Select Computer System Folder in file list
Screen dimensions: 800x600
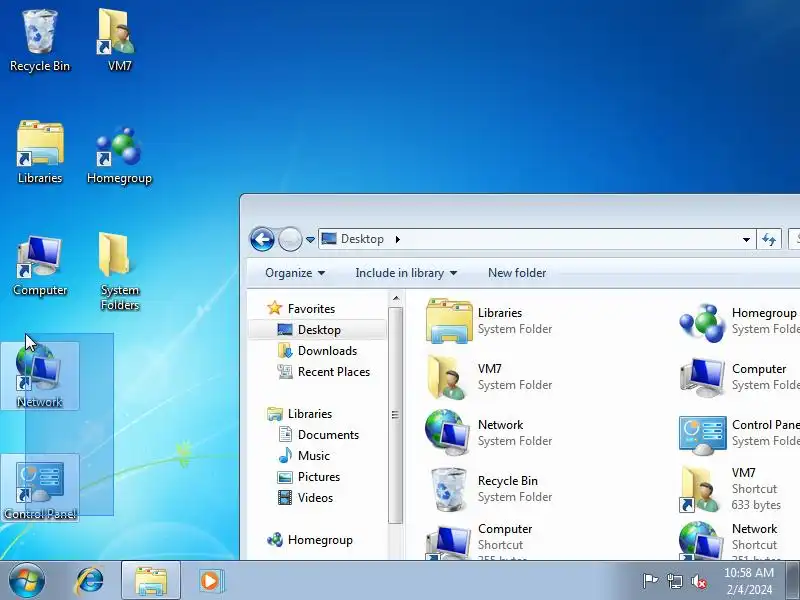[739, 377]
